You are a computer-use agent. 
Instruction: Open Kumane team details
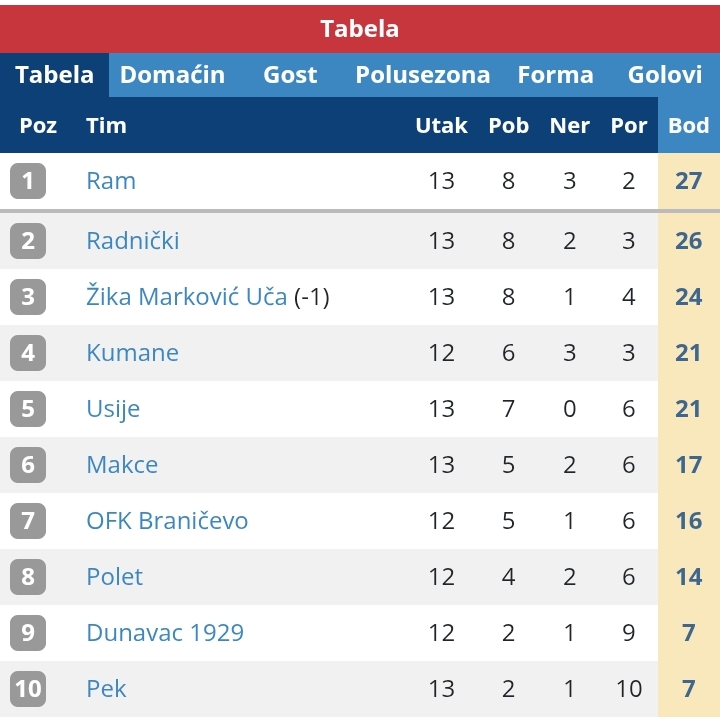pos(132,353)
